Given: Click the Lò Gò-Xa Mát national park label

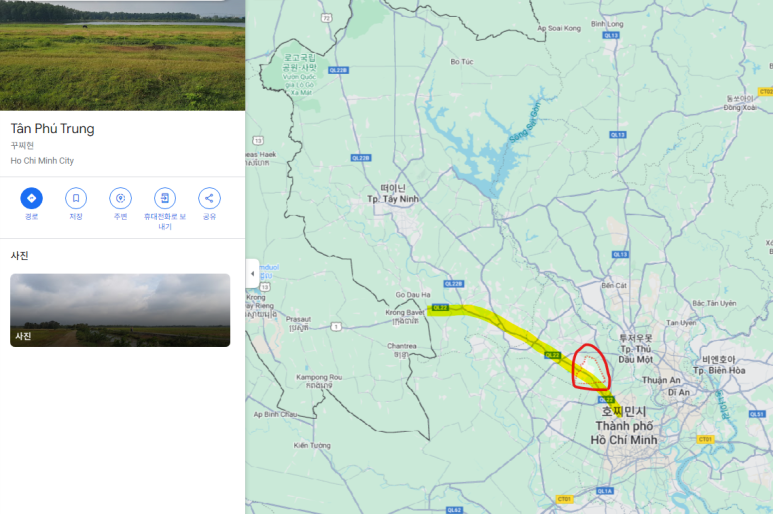Looking at the screenshot, I should 300,74.
